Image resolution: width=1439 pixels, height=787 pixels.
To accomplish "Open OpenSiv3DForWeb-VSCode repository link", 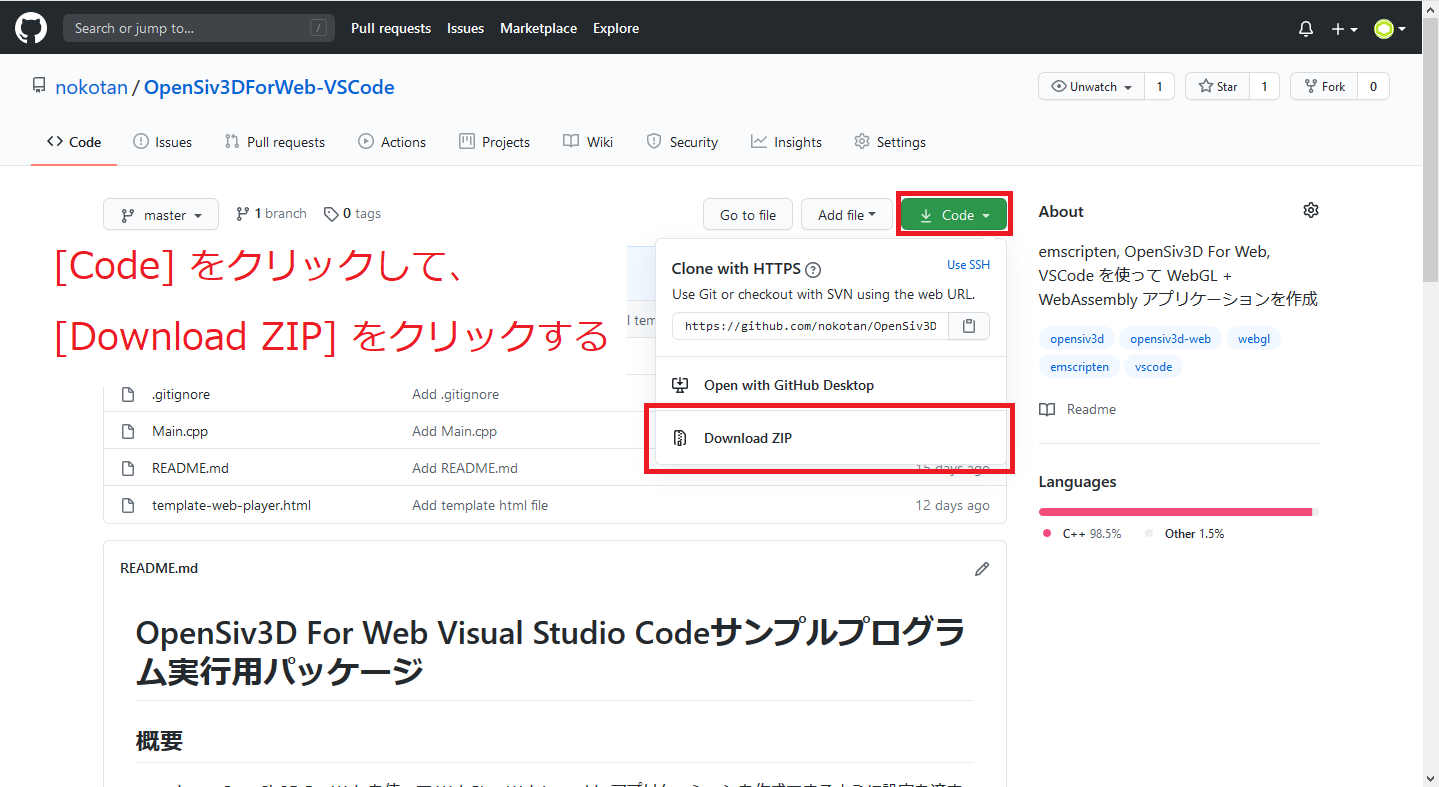I will (269, 87).
